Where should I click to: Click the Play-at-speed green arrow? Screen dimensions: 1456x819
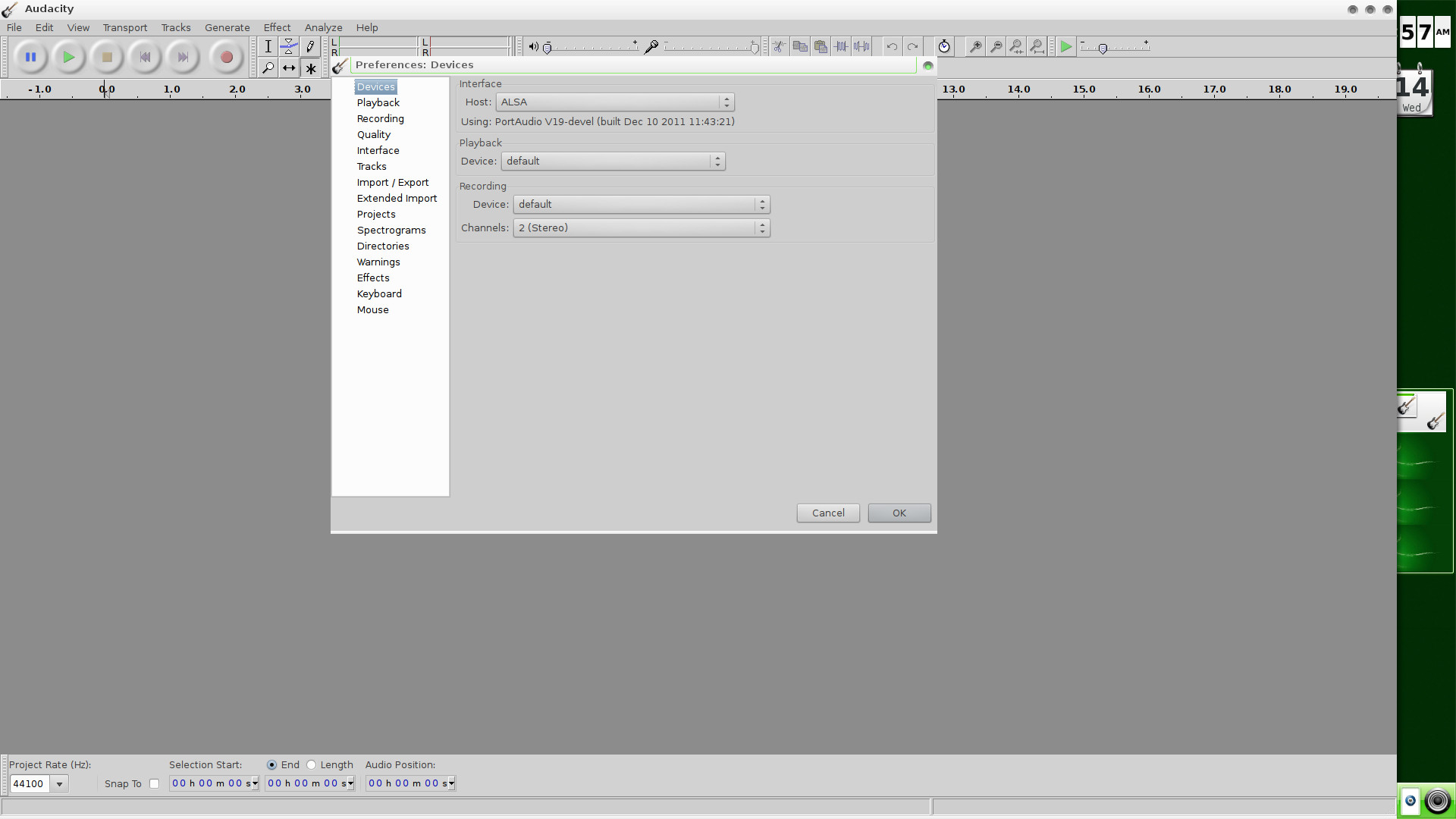pos(1065,47)
